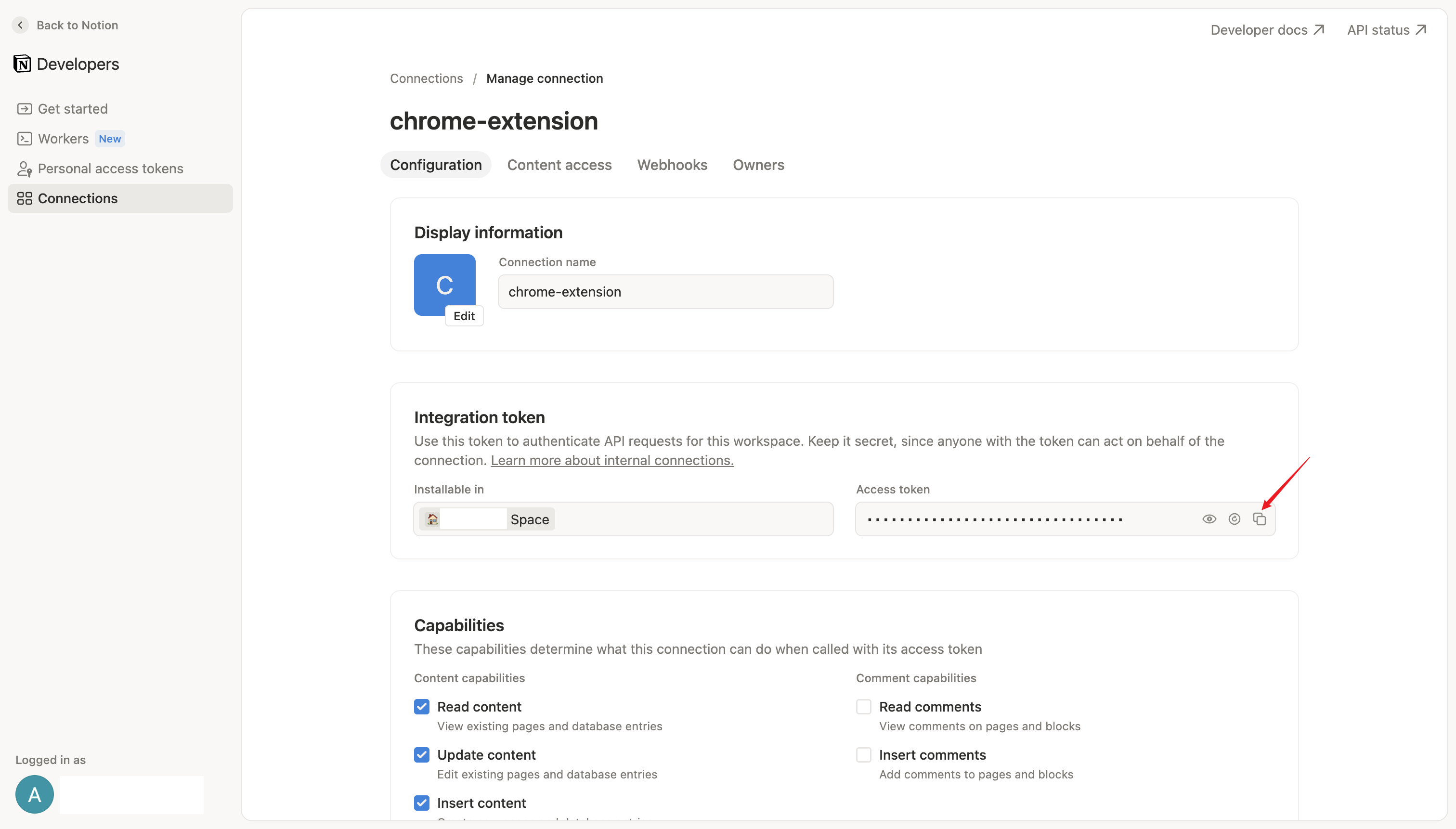Viewport: 1456px width, 829px height.
Task: Open the Developer docs link
Action: [1267, 30]
